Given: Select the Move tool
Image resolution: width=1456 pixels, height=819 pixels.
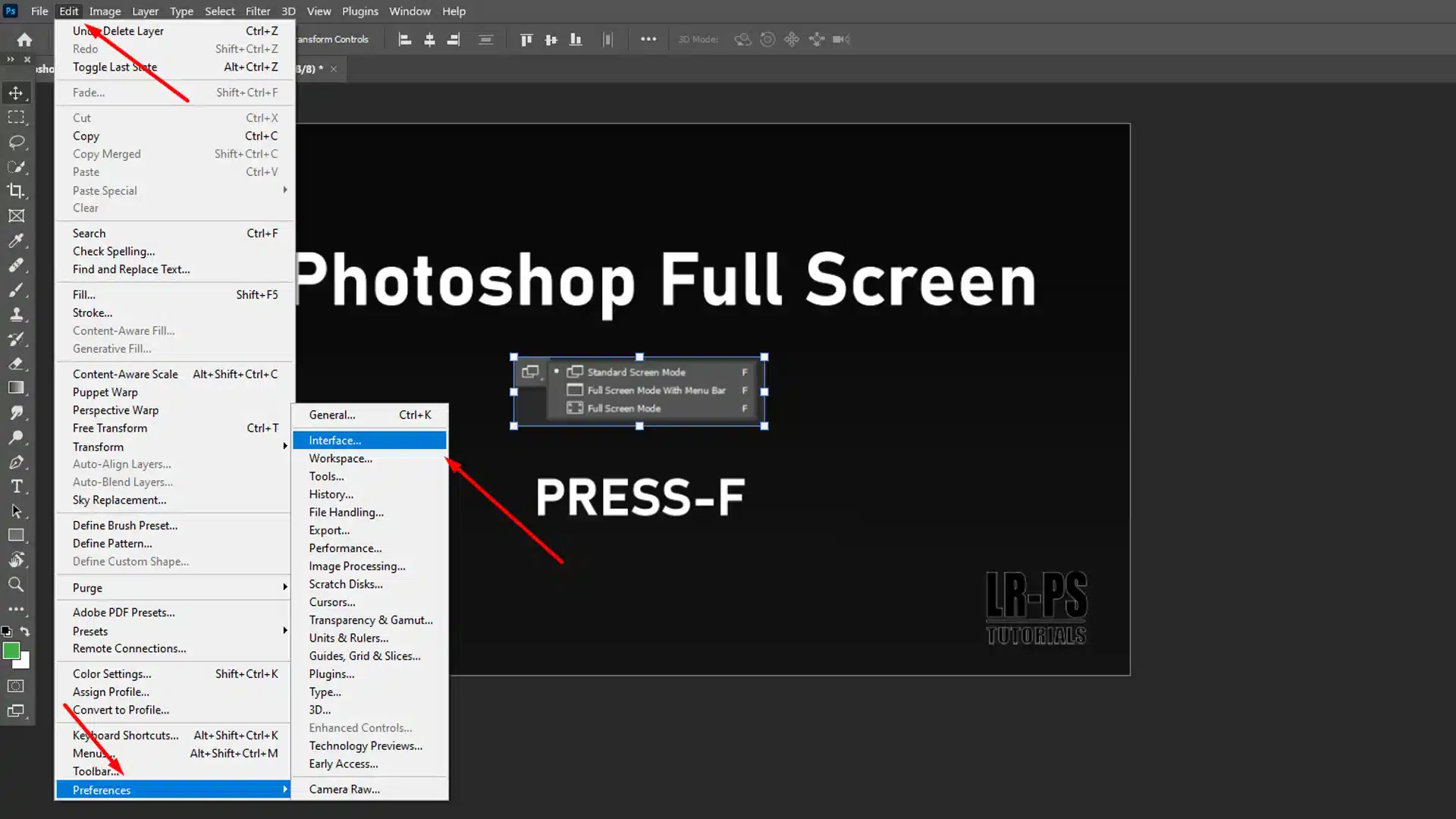Looking at the screenshot, I should pos(16,93).
